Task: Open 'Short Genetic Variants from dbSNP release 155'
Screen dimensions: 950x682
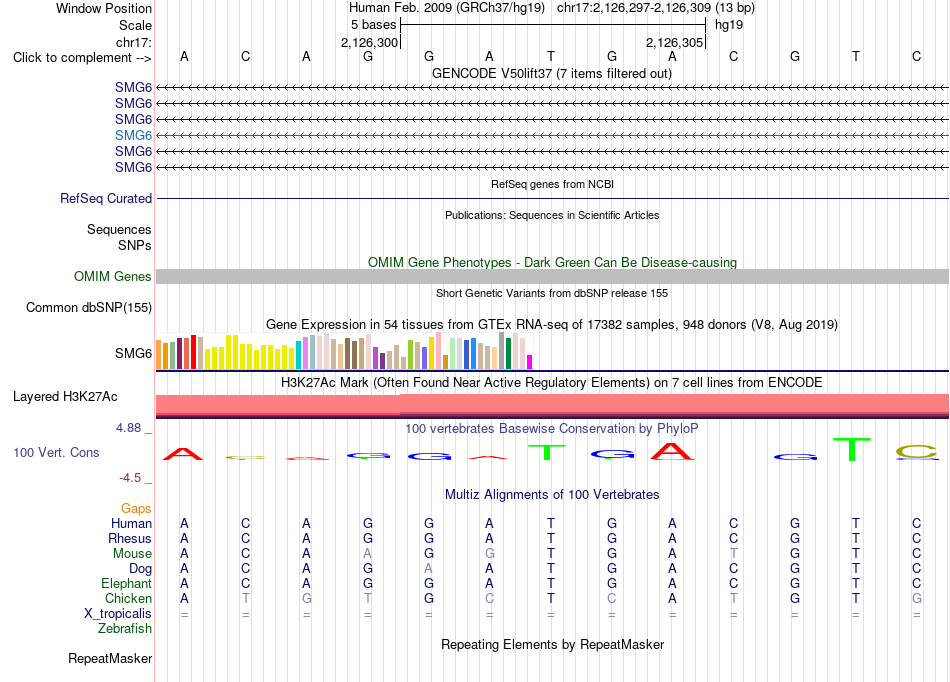Action: click(552, 293)
